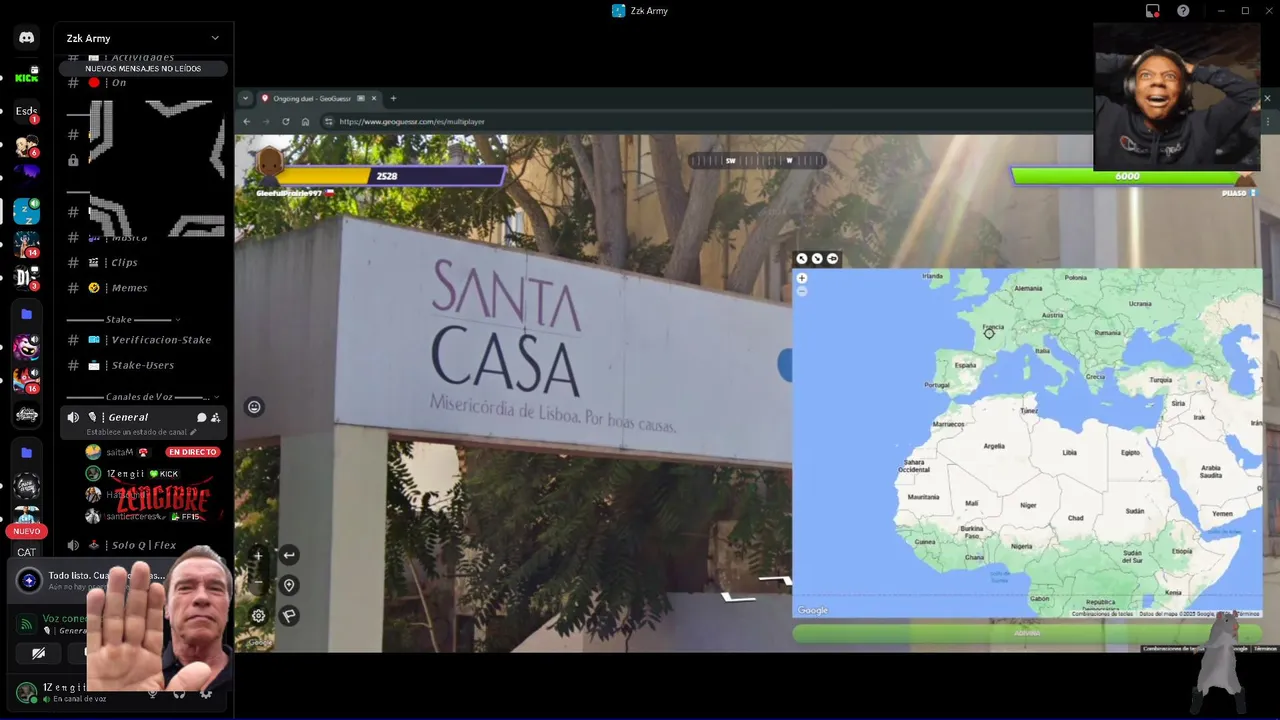The width and height of the screenshot is (1280, 720).
Task: Click the NUEVO unread indicator pill
Action: (27, 531)
